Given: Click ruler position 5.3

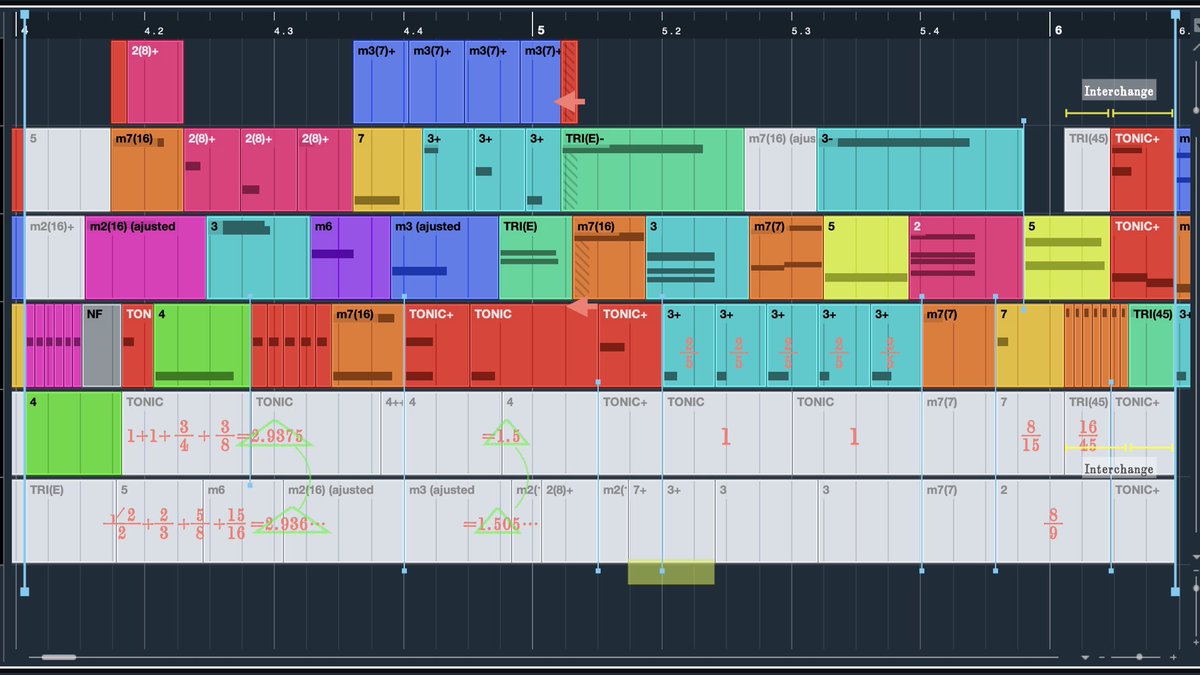Looking at the screenshot, I should click(x=800, y=31).
